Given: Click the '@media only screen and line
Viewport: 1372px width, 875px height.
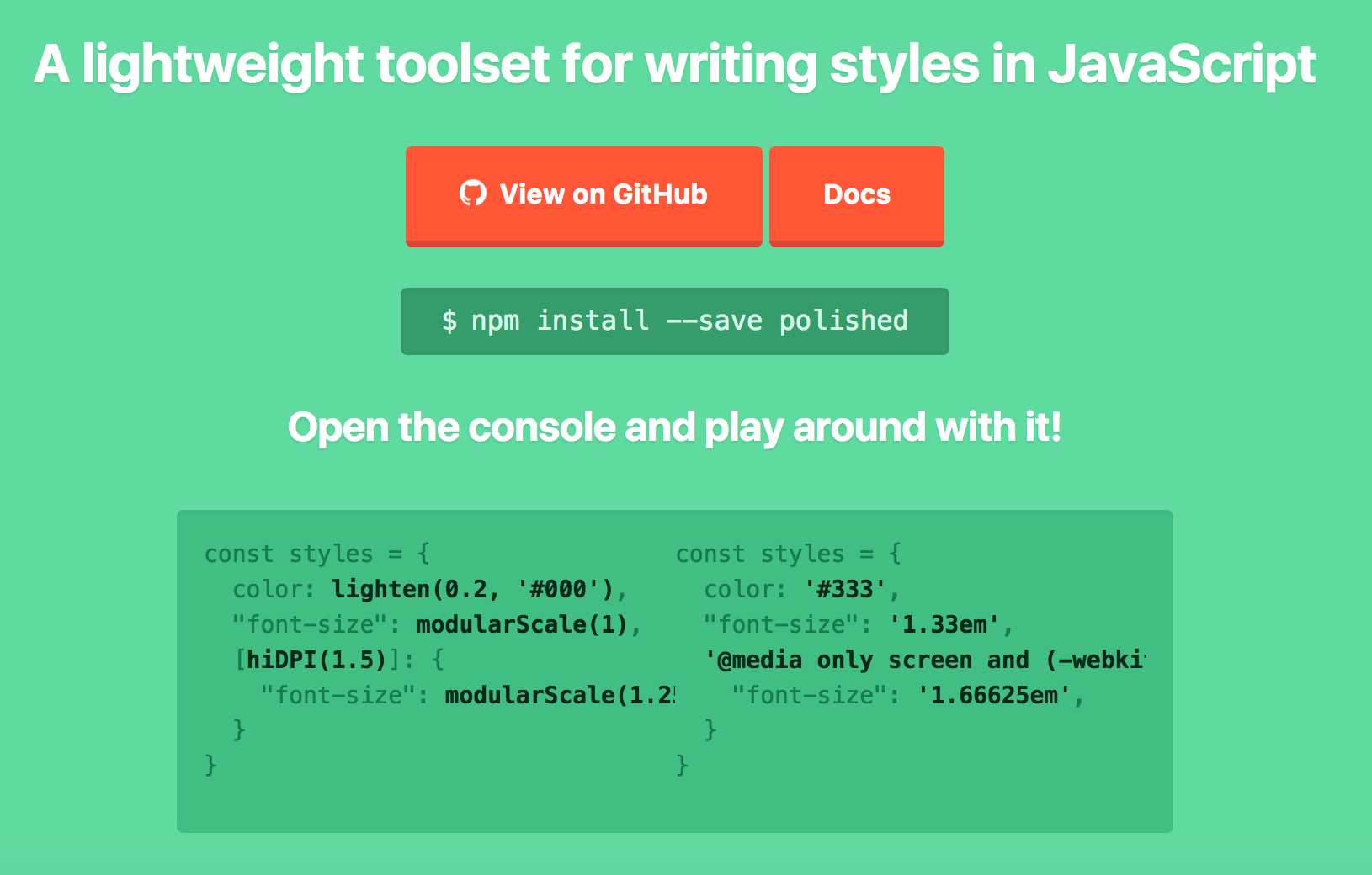Looking at the screenshot, I should point(925,660).
